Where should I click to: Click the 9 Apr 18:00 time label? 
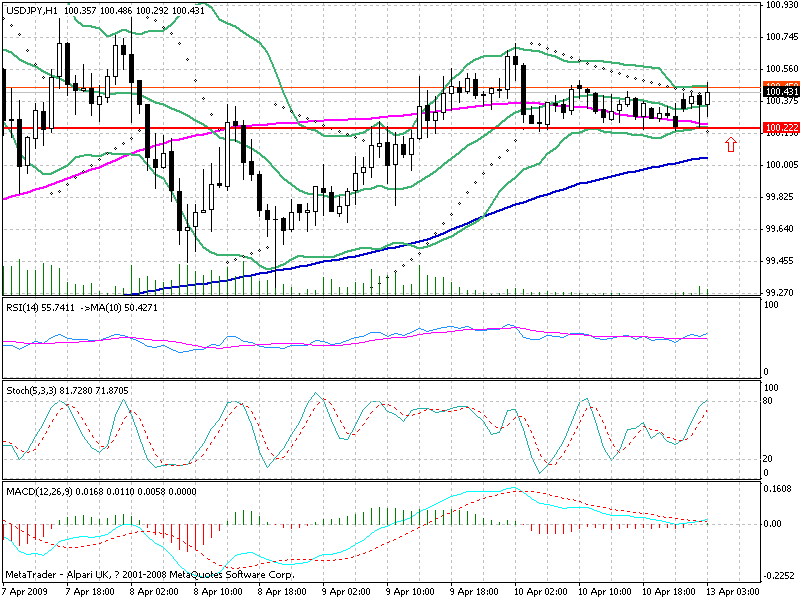coord(474,592)
